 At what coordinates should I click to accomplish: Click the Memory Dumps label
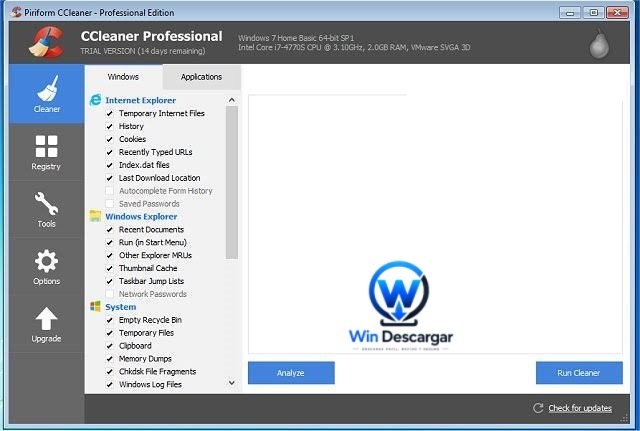click(x=145, y=359)
